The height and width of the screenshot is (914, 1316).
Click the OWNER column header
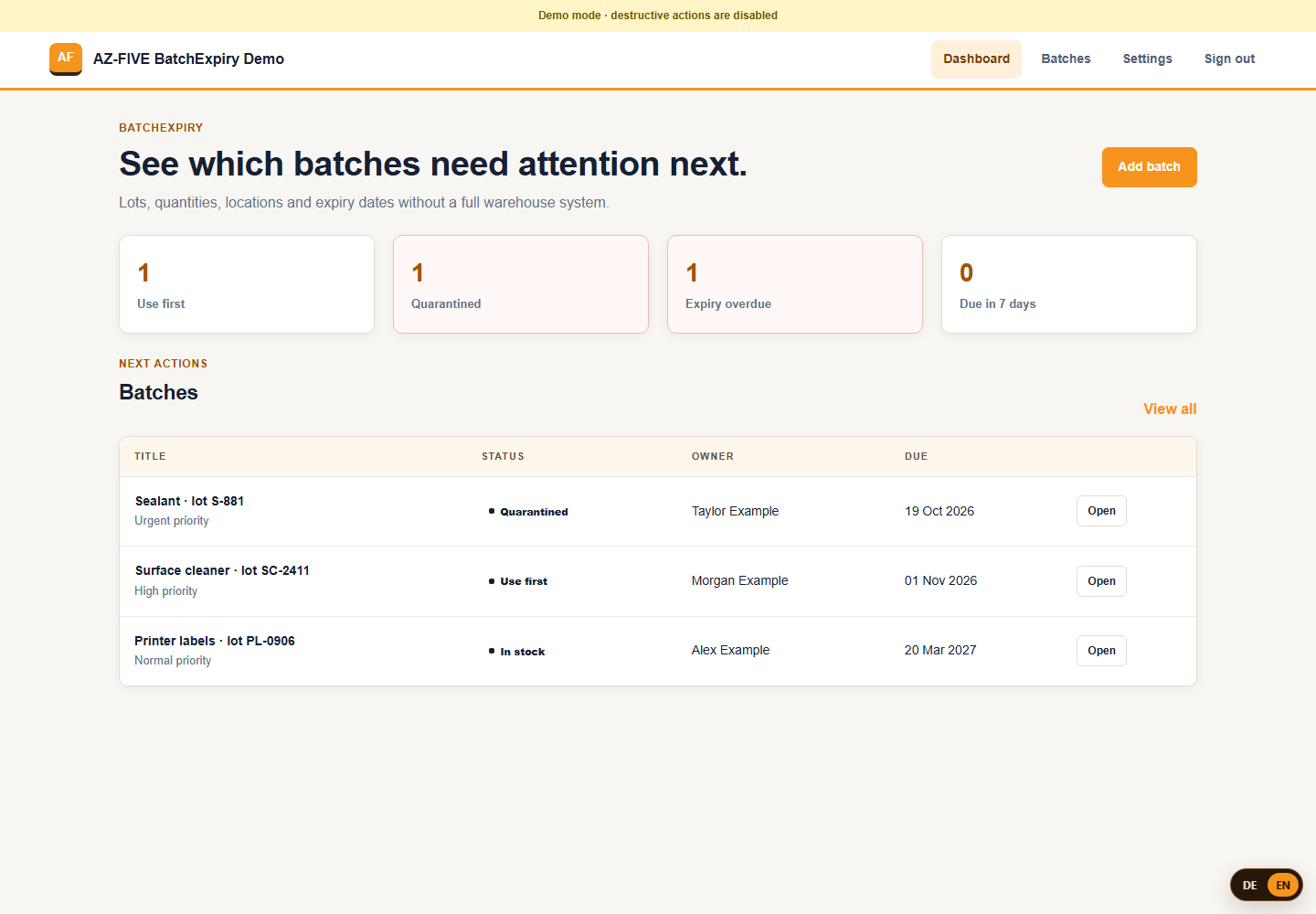[712, 456]
